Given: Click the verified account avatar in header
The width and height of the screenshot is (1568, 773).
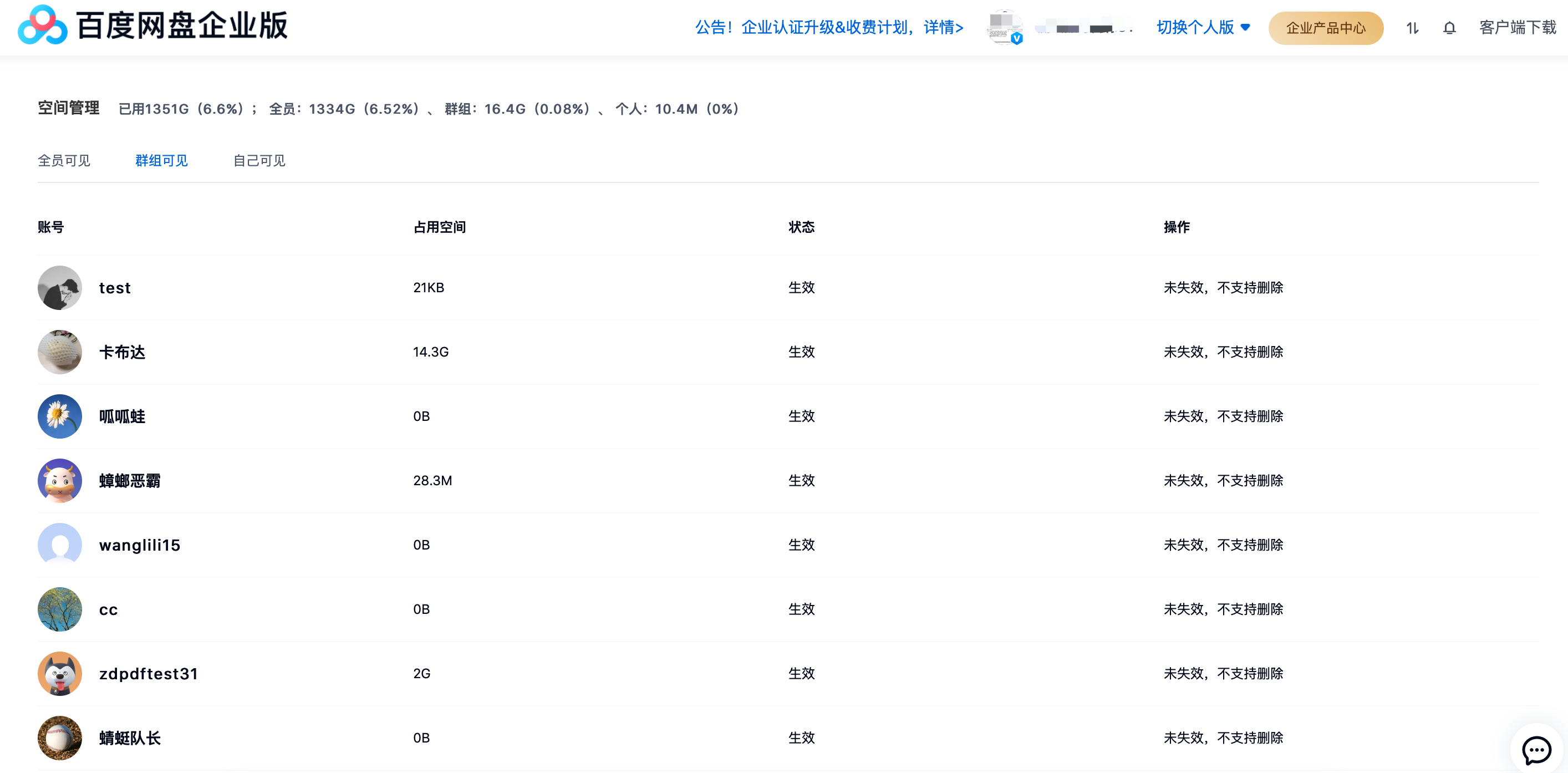Looking at the screenshot, I should [1004, 27].
